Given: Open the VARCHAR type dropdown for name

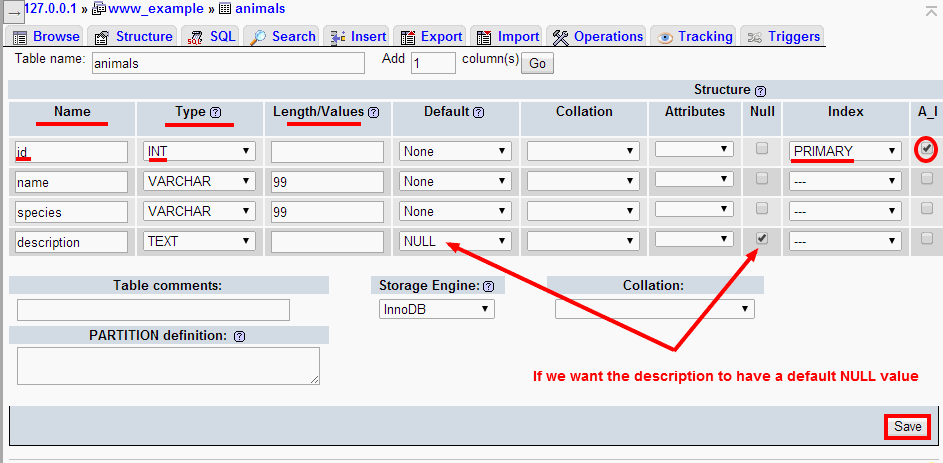Looking at the screenshot, I should click(x=199, y=182).
